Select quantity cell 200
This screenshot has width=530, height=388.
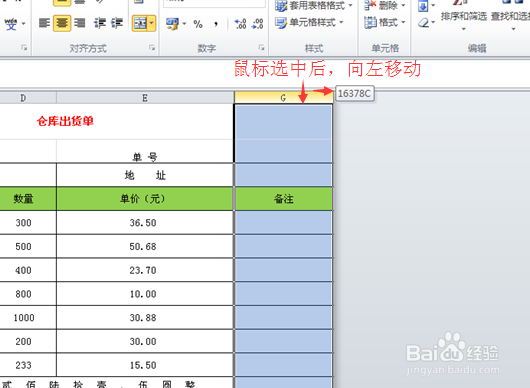pos(28,341)
